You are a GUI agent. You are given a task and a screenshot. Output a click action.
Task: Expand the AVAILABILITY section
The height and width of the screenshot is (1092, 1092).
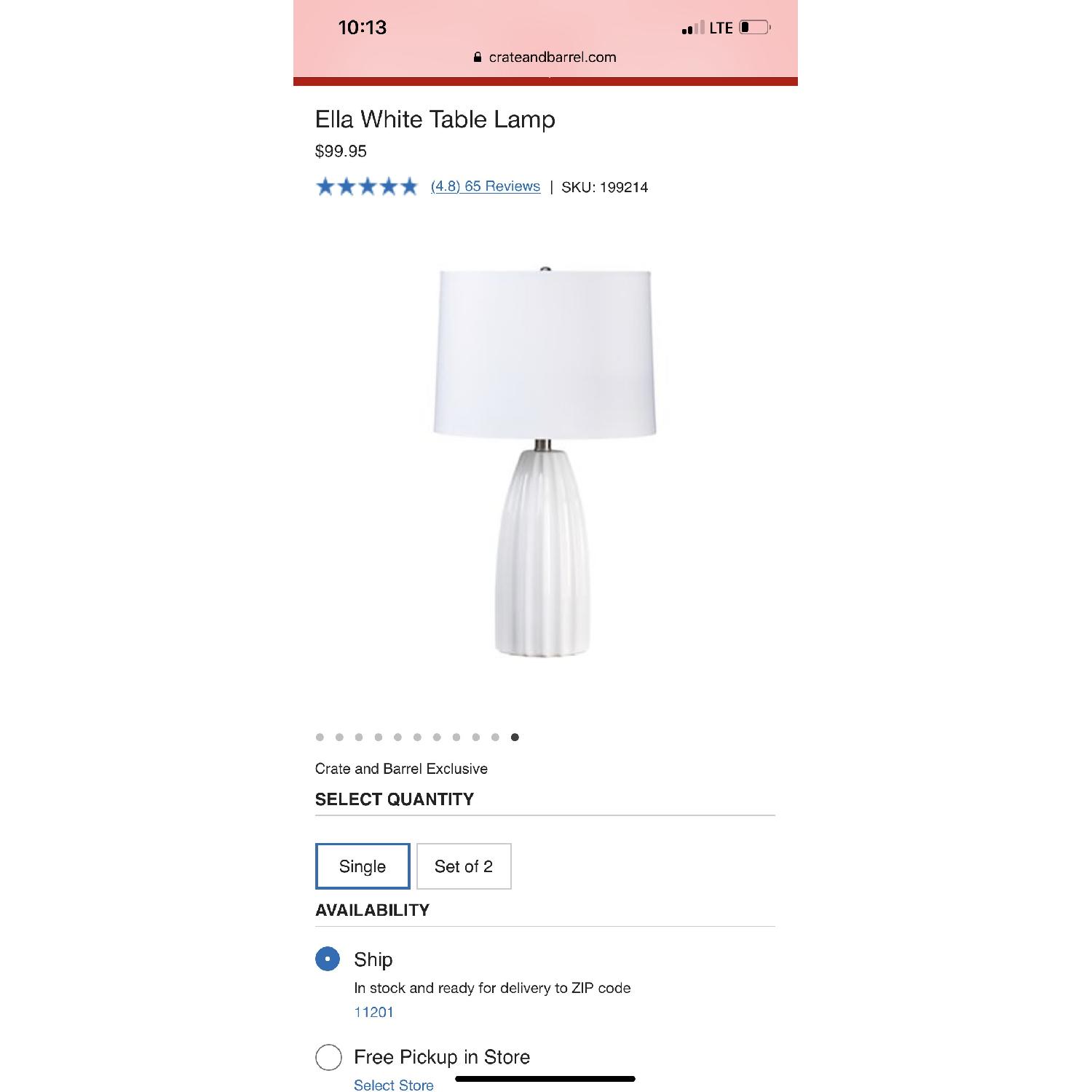373,909
